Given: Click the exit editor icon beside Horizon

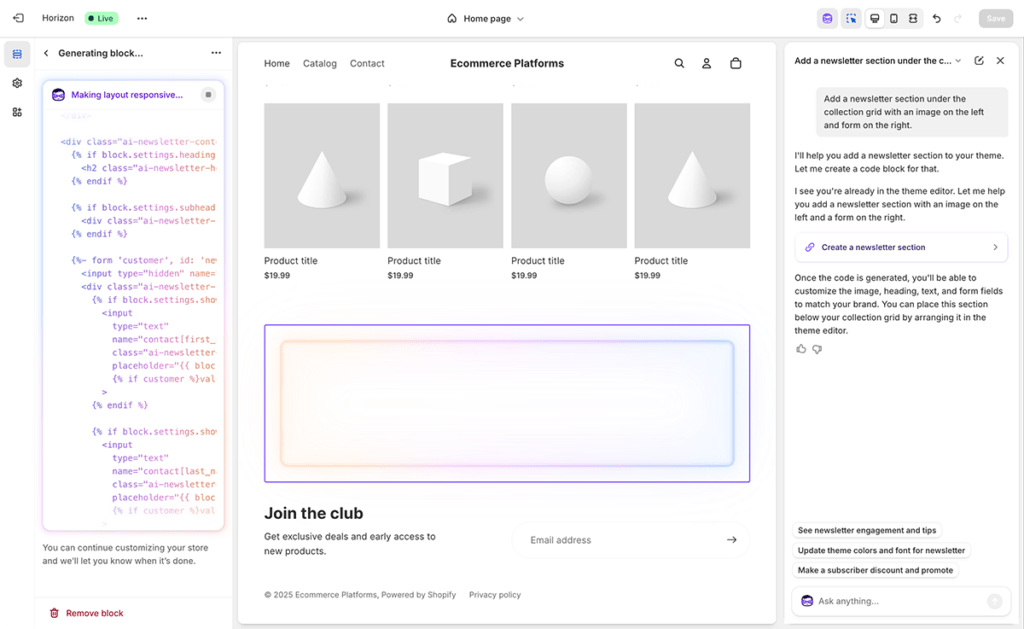Looking at the screenshot, I should (18, 18).
